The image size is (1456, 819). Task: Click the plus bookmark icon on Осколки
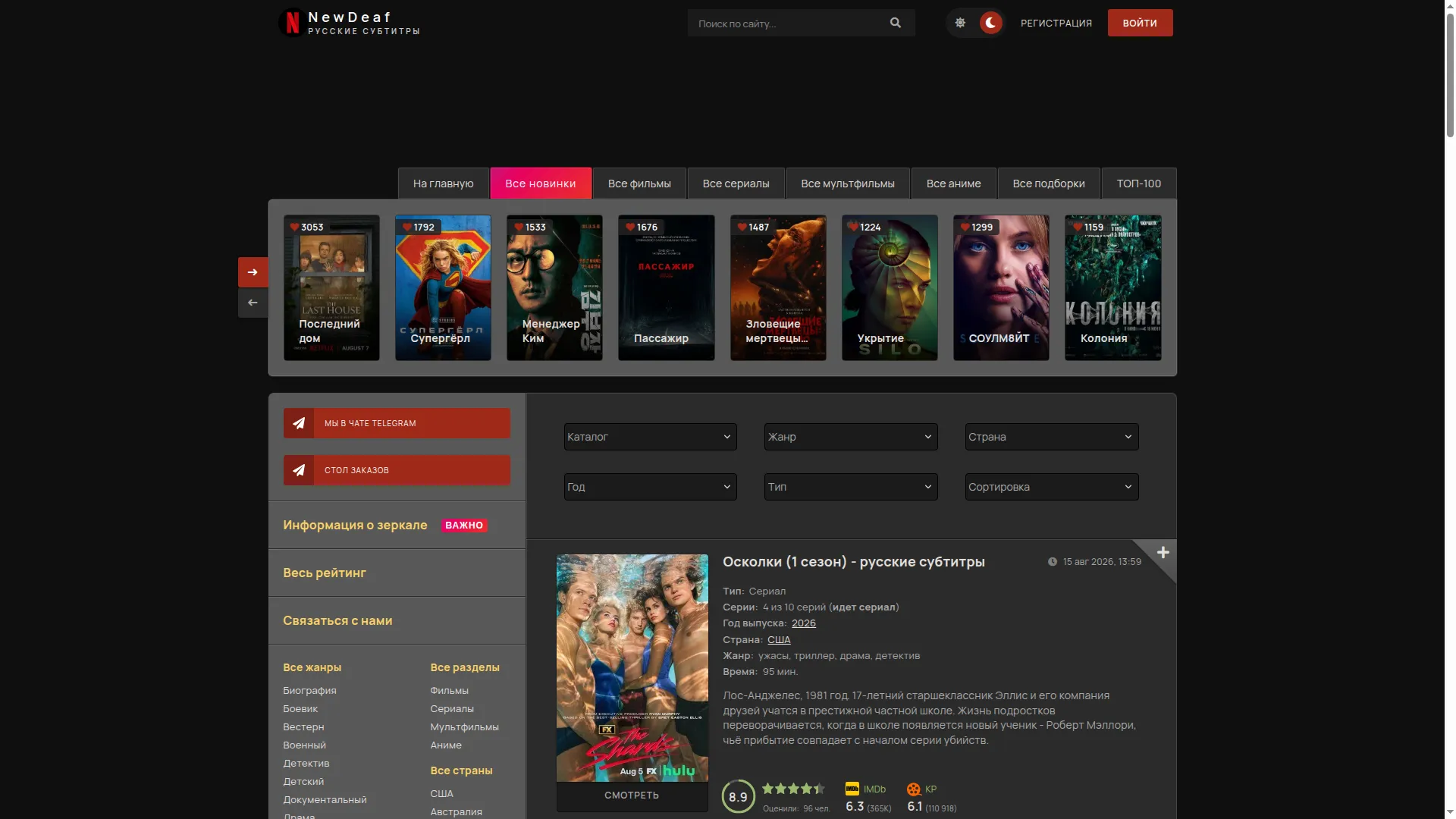click(1163, 553)
